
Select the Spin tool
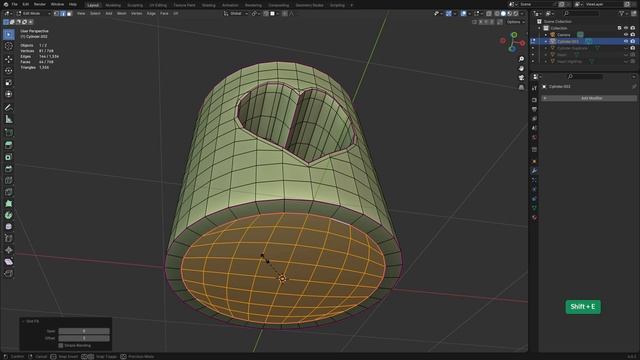click(9, 215)
